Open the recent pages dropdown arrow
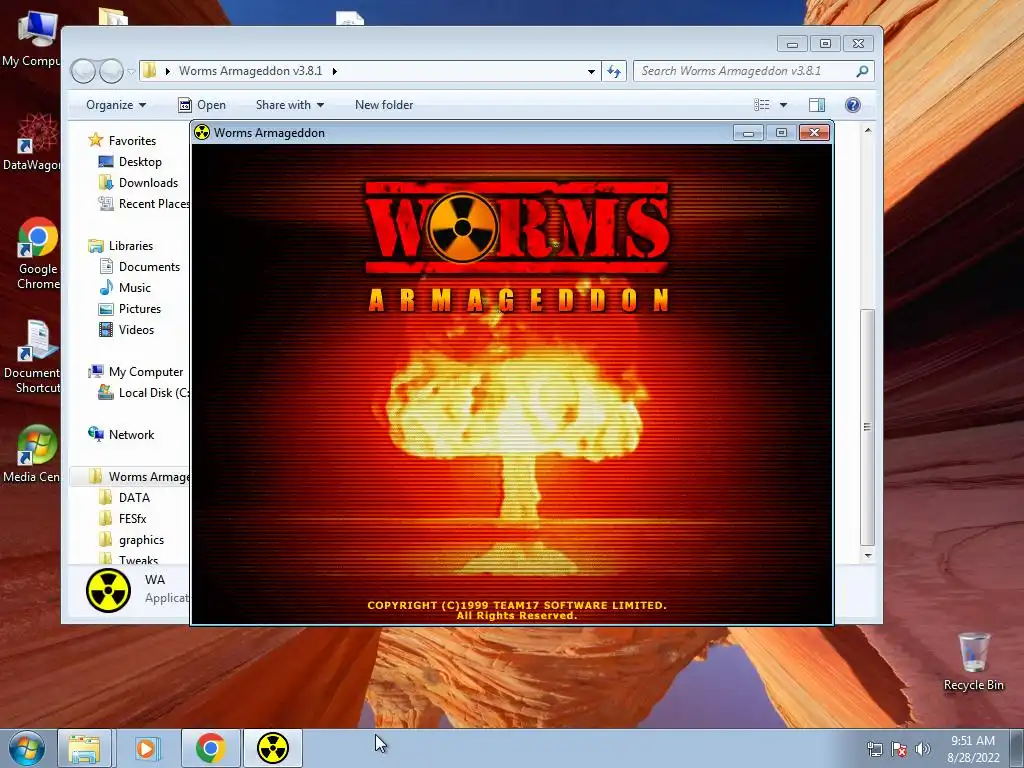The height and width of the screenshot is (768, 1024). tap(131, 71)
